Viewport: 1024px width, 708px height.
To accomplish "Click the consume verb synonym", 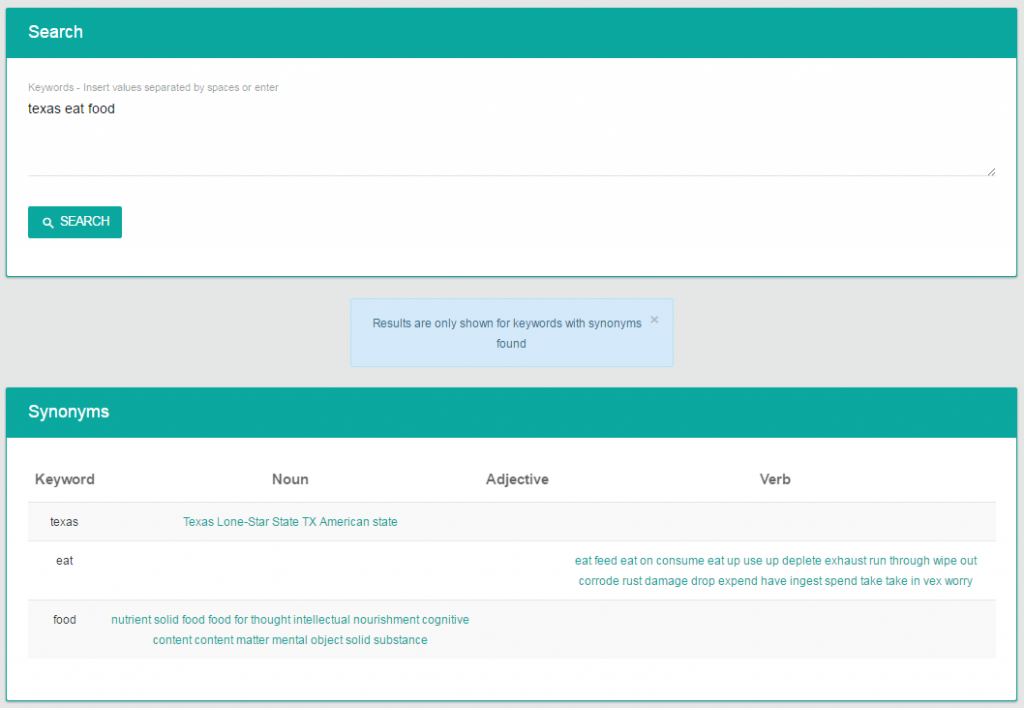I will [x=680, y=560].
